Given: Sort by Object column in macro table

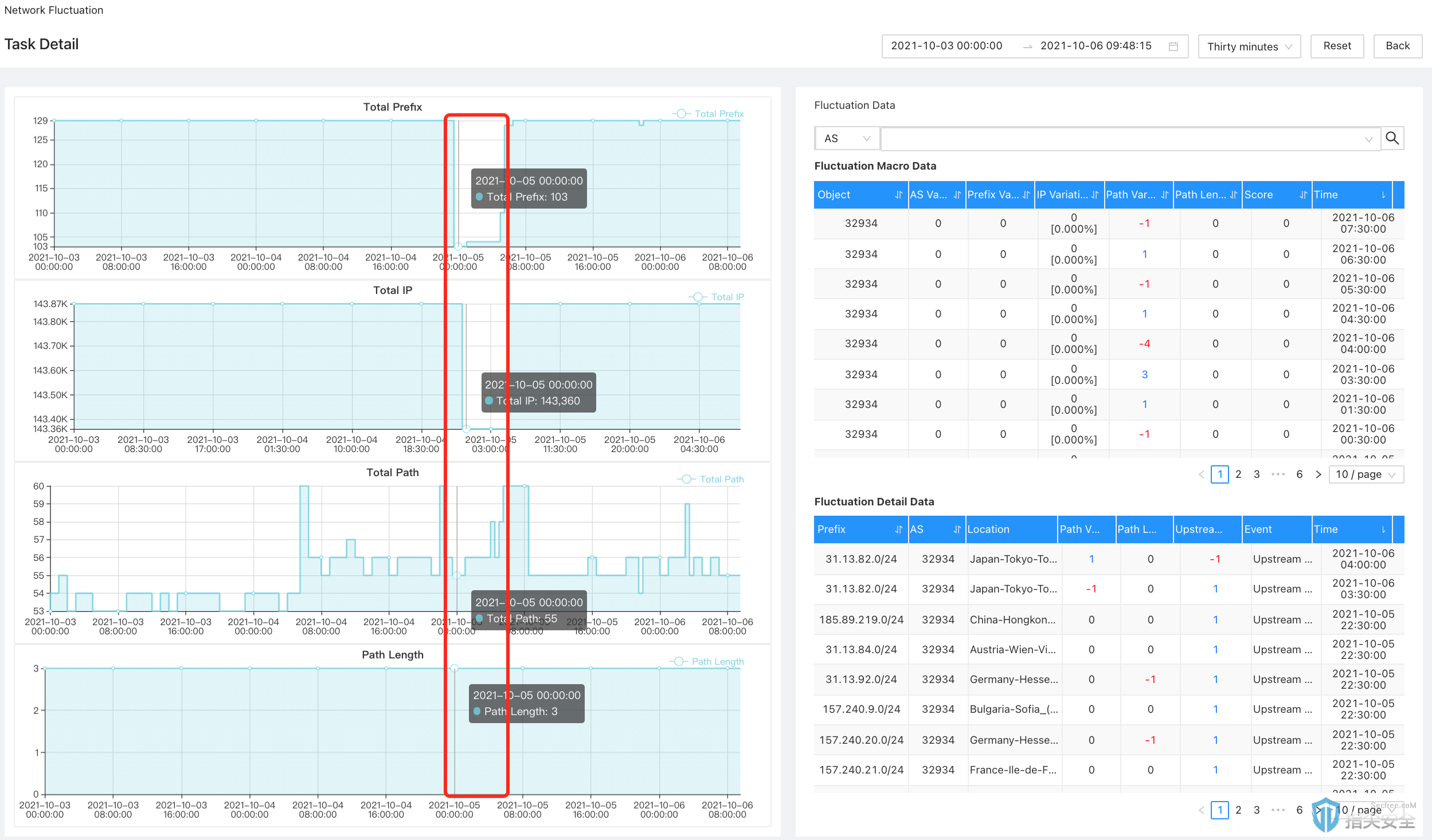Looking at the screenshot, I should click(898, 195).
